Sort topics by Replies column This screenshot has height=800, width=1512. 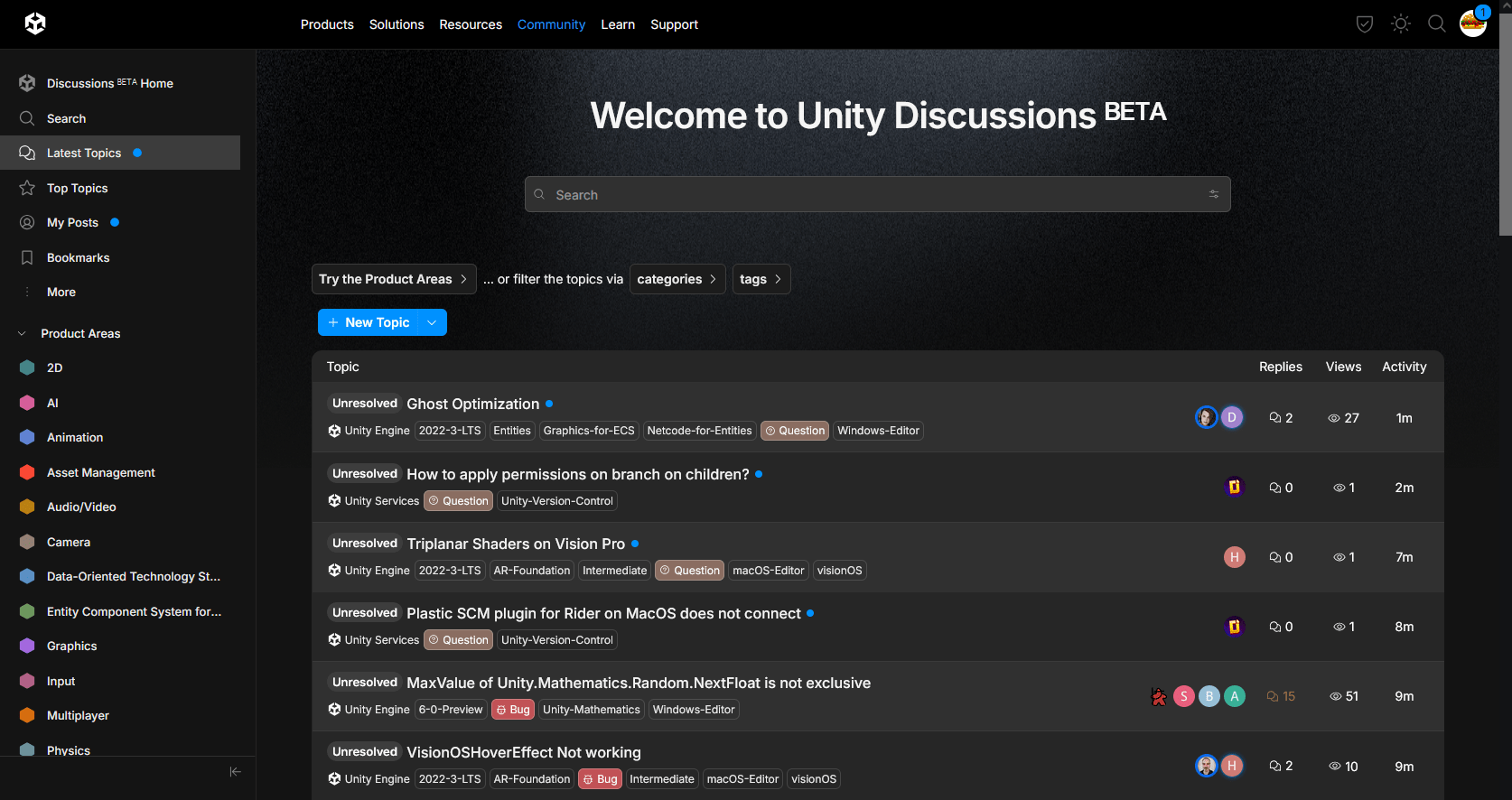point(1280,367)
